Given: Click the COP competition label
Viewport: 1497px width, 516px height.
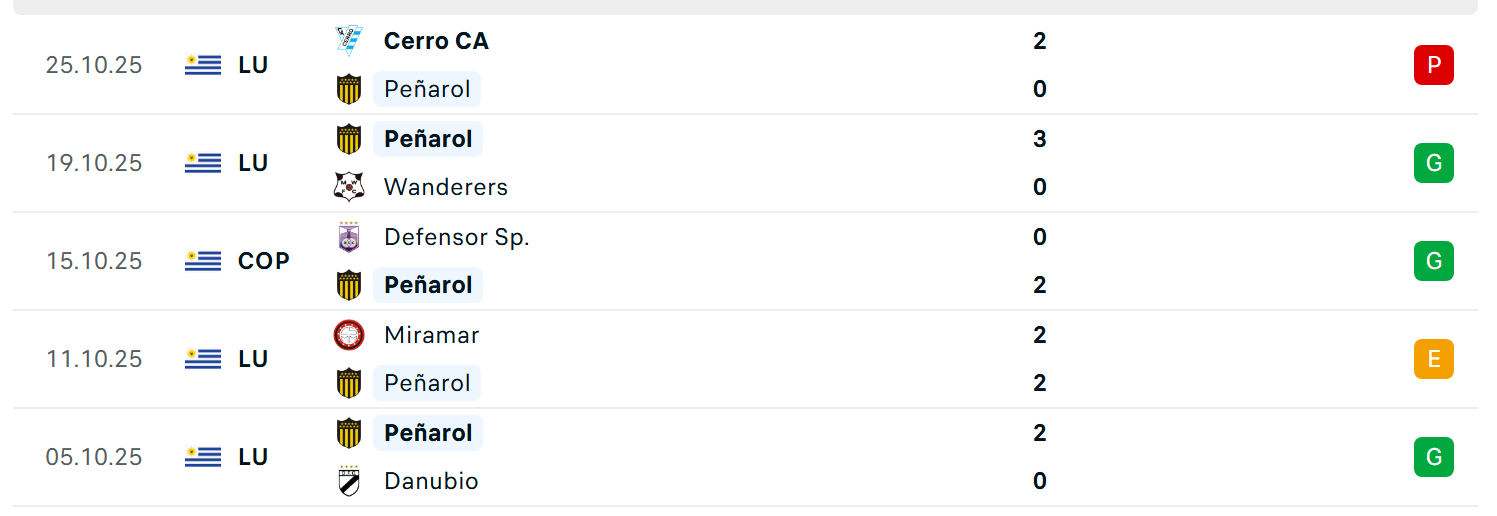Looking at the screenshot, I should pos(264,261).
